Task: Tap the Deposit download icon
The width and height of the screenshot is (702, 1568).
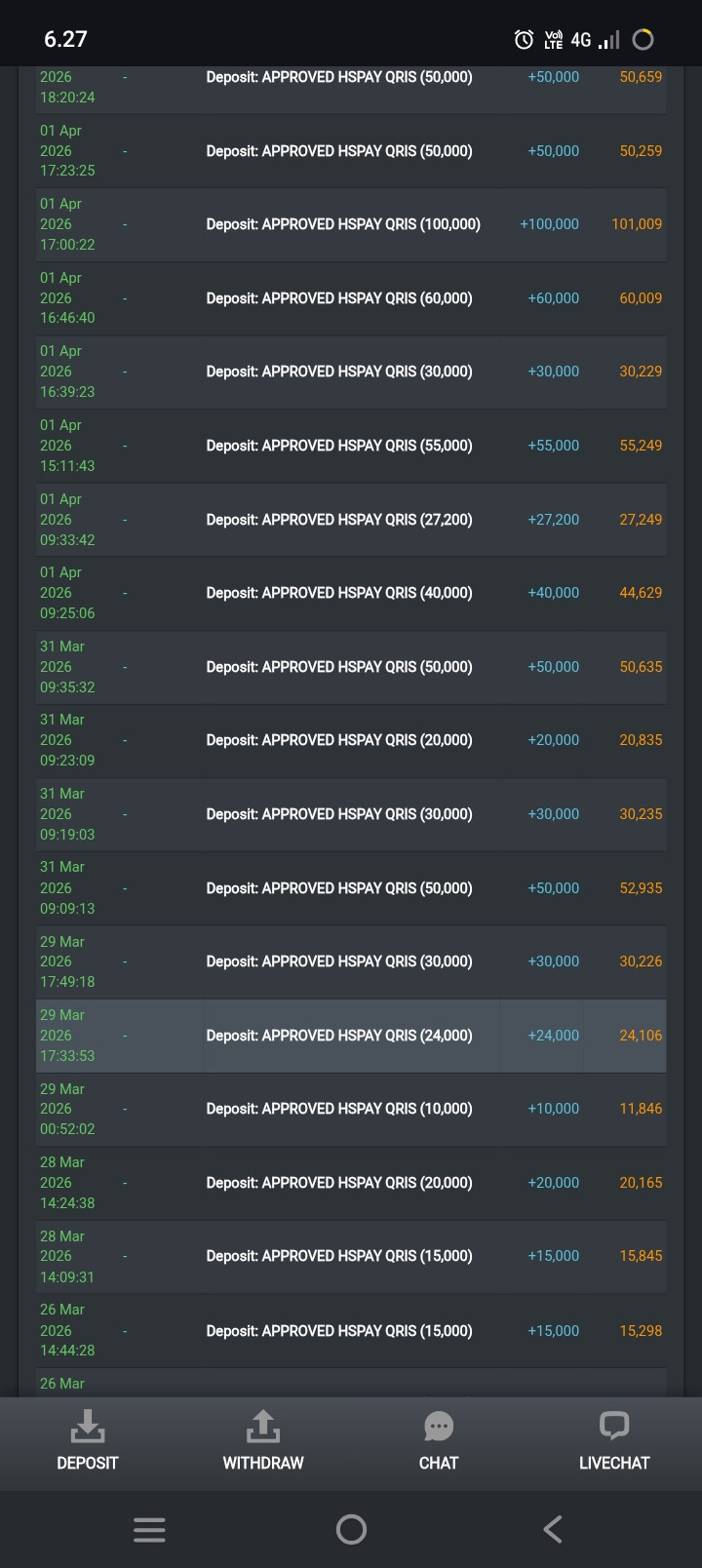Action: [x=88, y=1426]
